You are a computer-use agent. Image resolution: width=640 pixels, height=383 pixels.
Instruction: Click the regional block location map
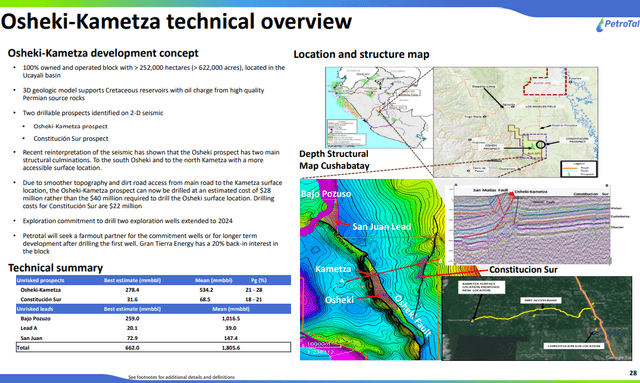point(516,122)
